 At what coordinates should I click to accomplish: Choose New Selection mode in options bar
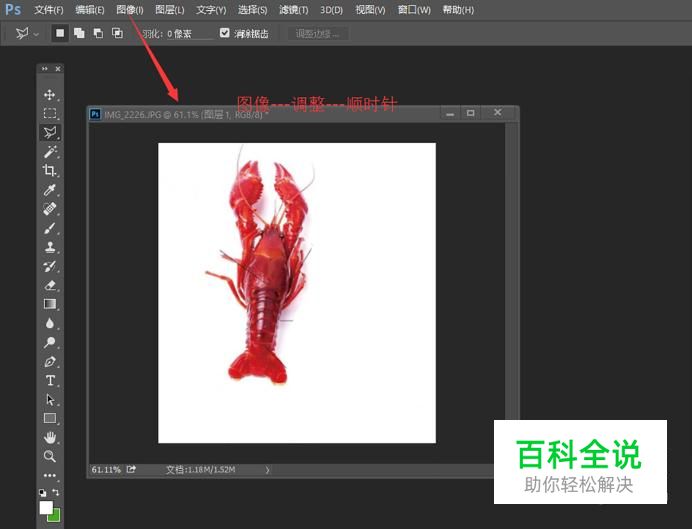[60, 33]
